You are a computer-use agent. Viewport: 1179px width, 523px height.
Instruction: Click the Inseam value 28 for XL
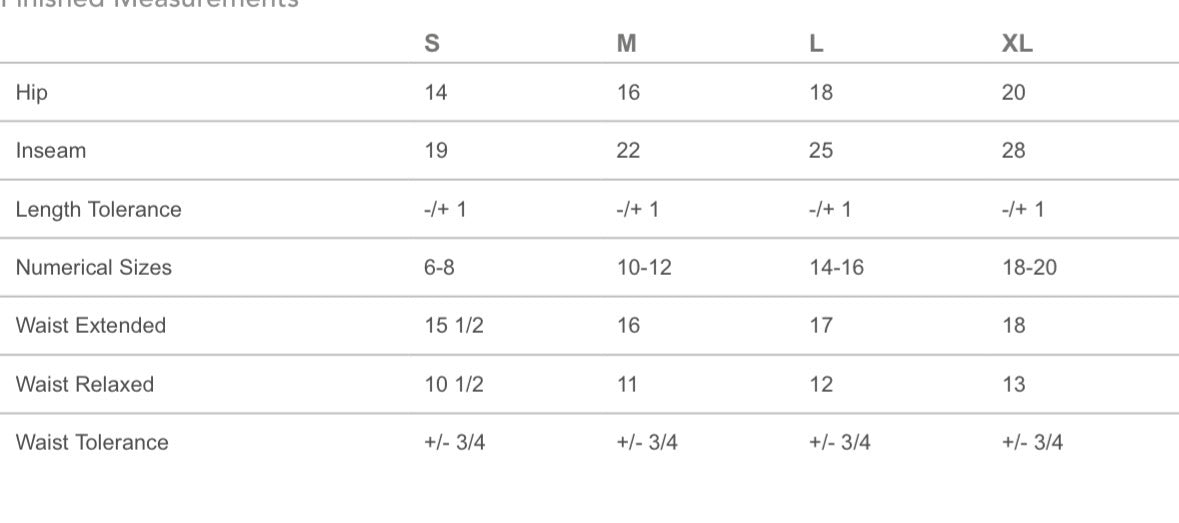(x=1014, y=151)
